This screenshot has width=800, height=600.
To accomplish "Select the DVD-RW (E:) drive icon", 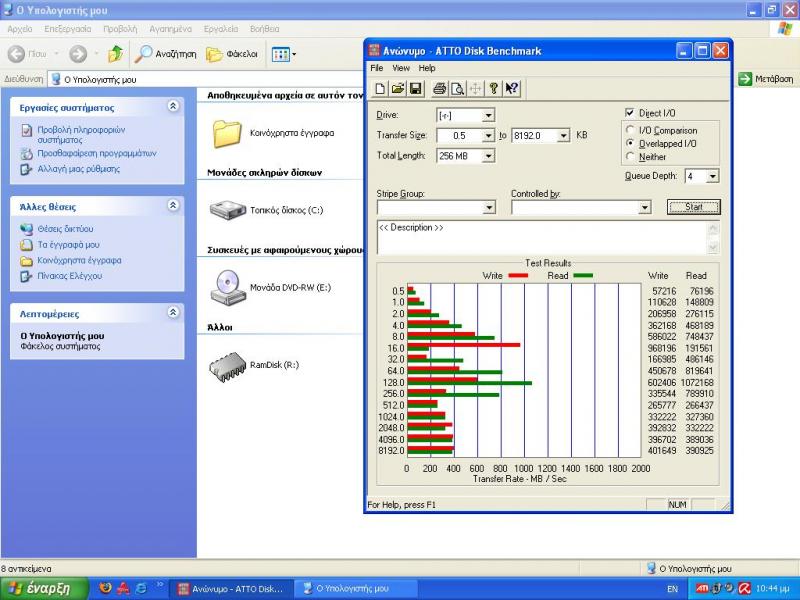I will (228, 288).
